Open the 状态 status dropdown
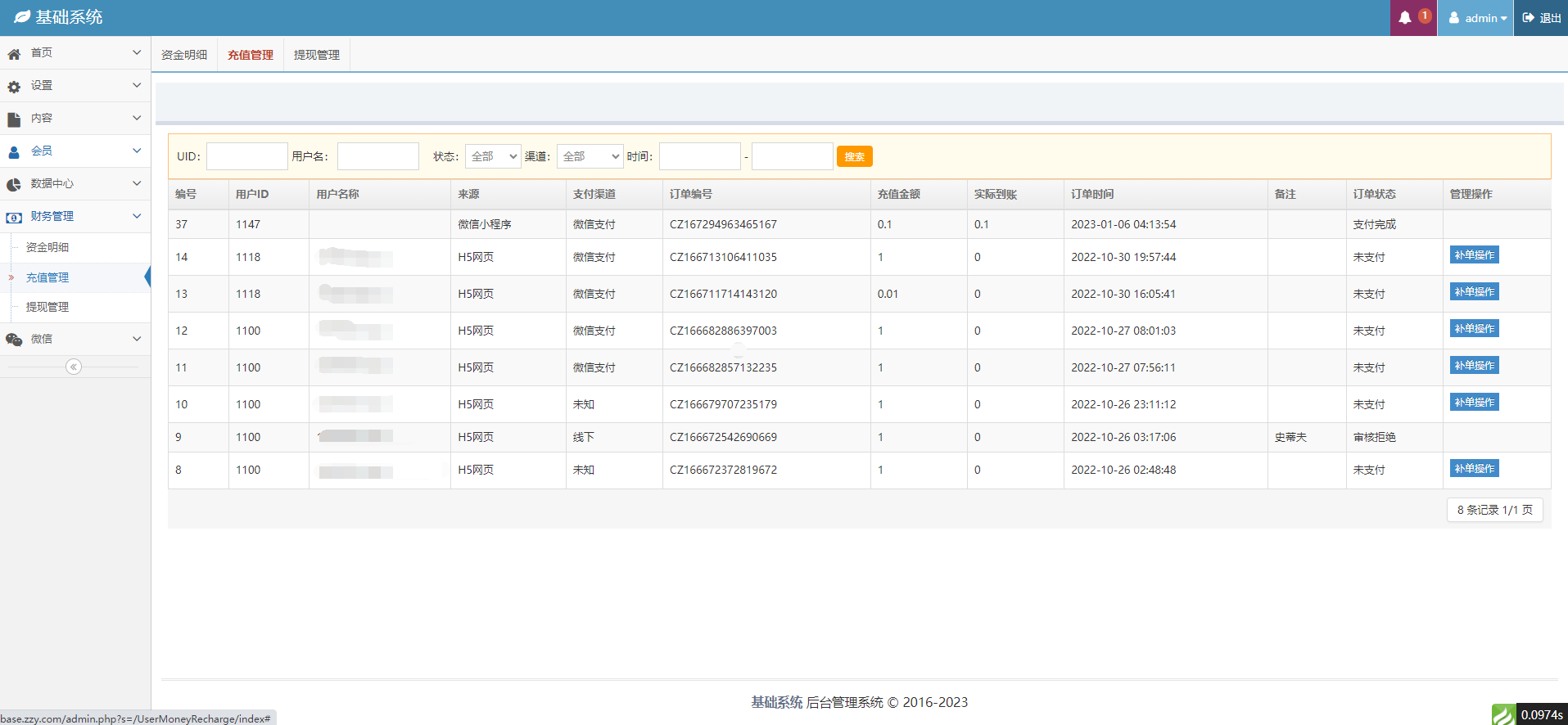The image size is (1568, 725). tap(493, 156)
